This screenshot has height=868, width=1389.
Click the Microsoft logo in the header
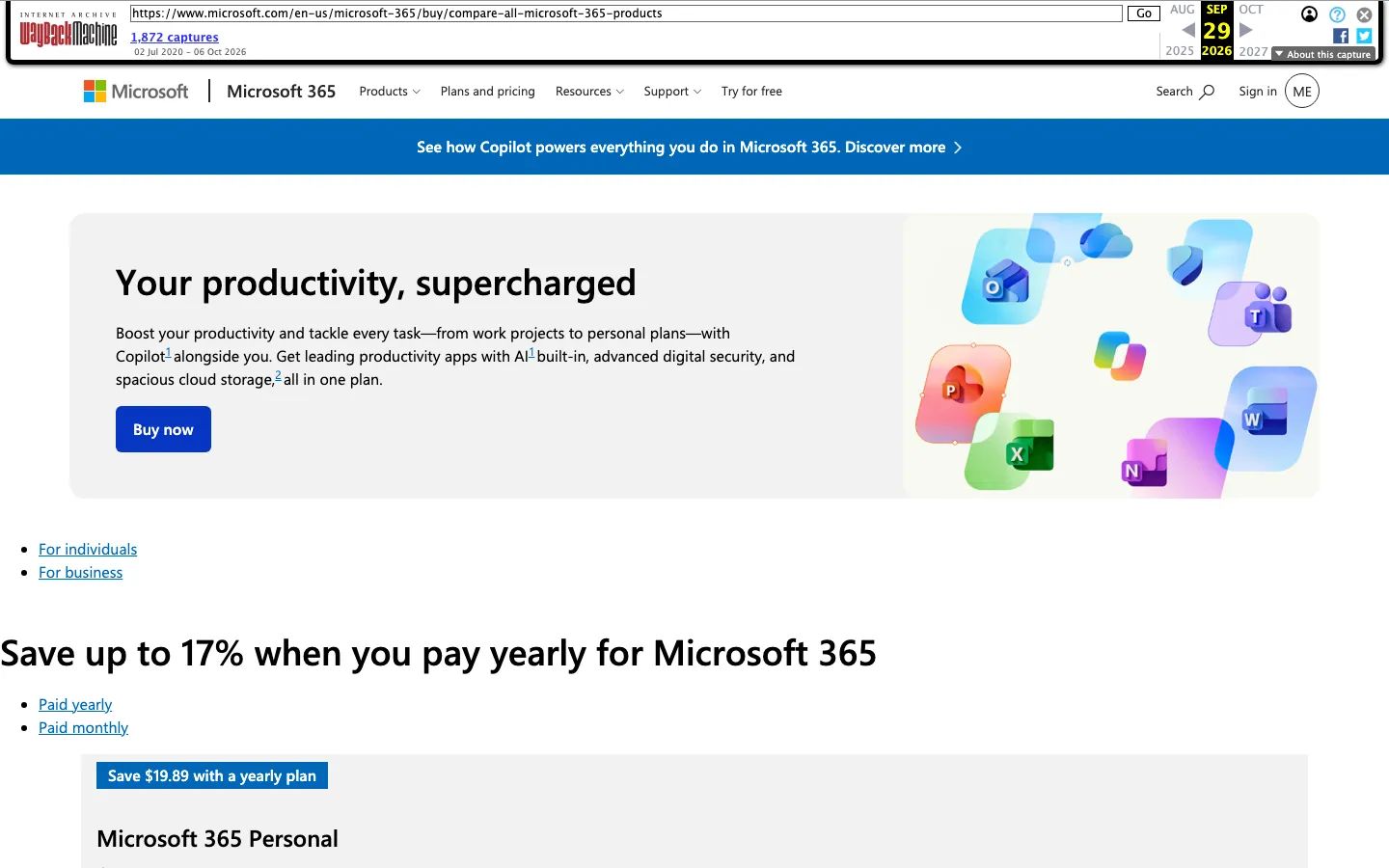point(136,92)
